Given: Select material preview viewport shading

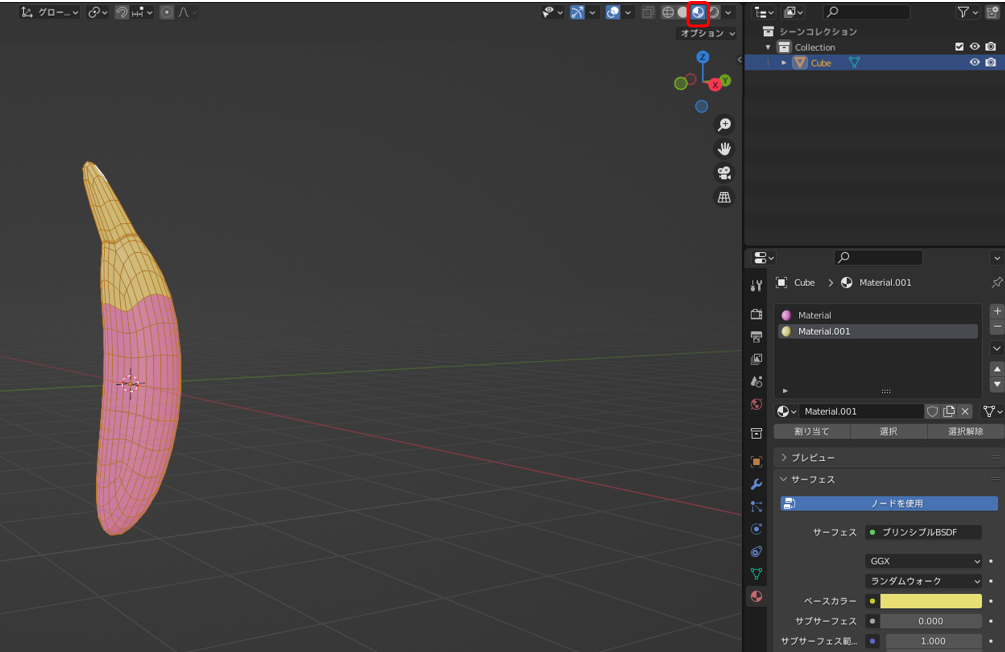Looking at the screenshot, I should tap(698, 12).
